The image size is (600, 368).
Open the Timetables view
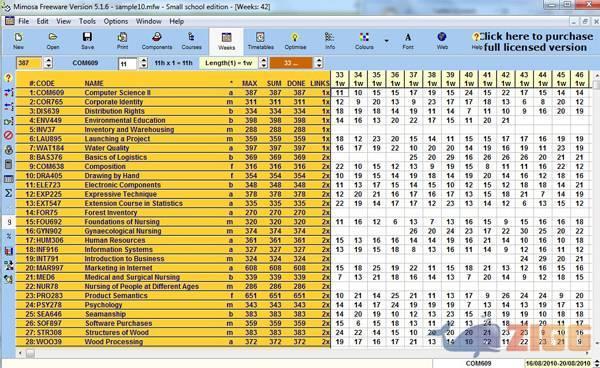click(x=261, y=41)
